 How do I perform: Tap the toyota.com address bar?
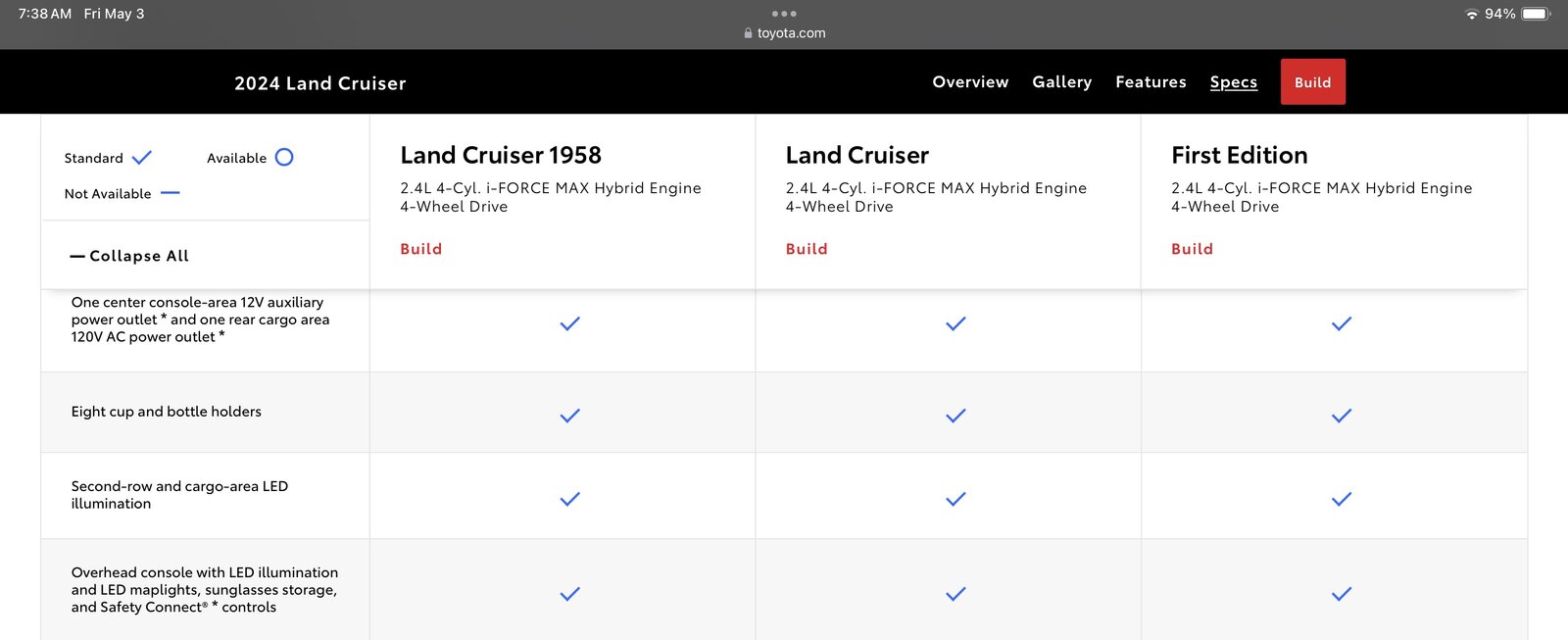[784, 33]
